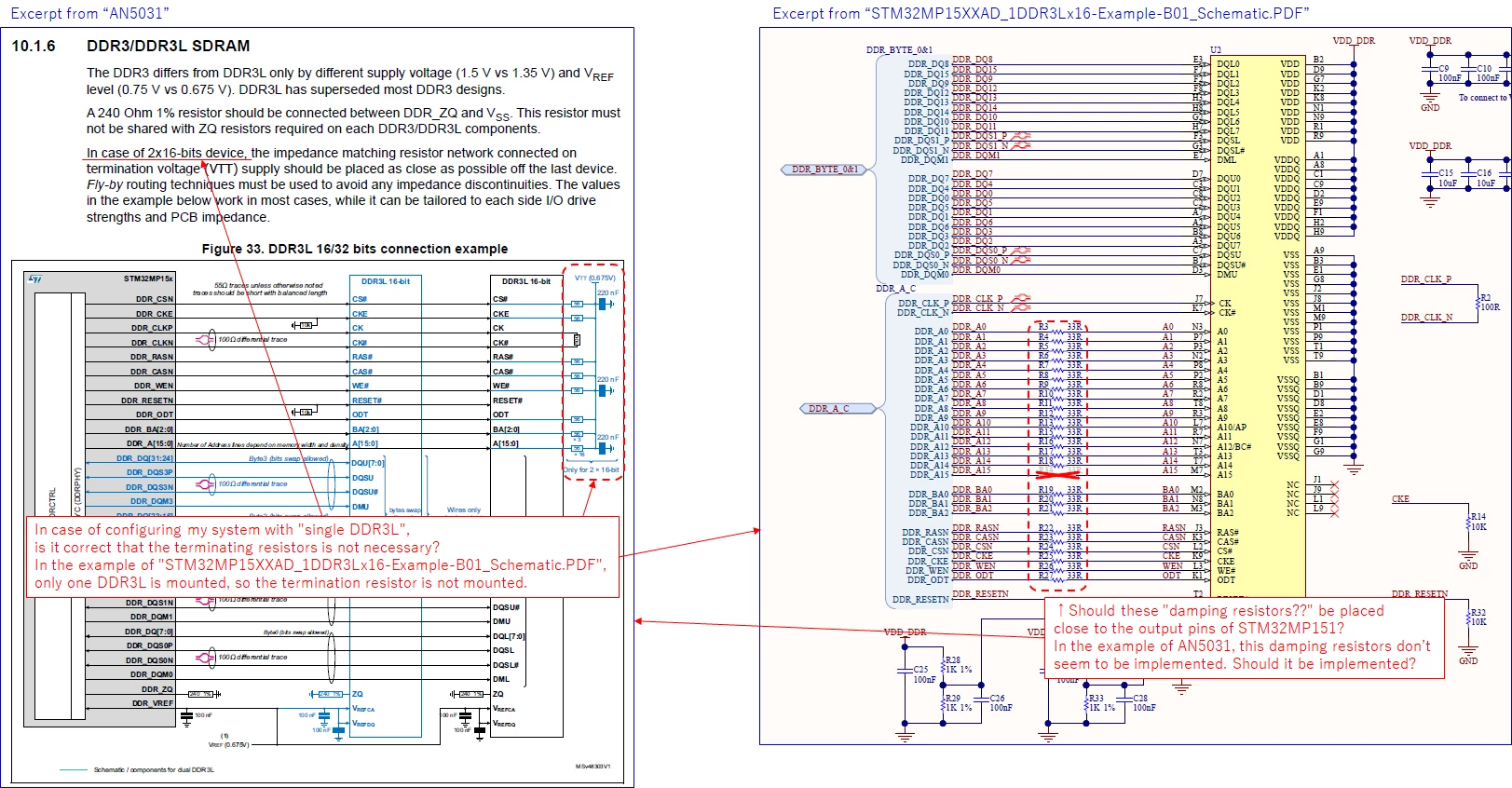Select series resistor 'R27 33R' on DDR_ODT
The image size is (1512, 788).
1060,576
